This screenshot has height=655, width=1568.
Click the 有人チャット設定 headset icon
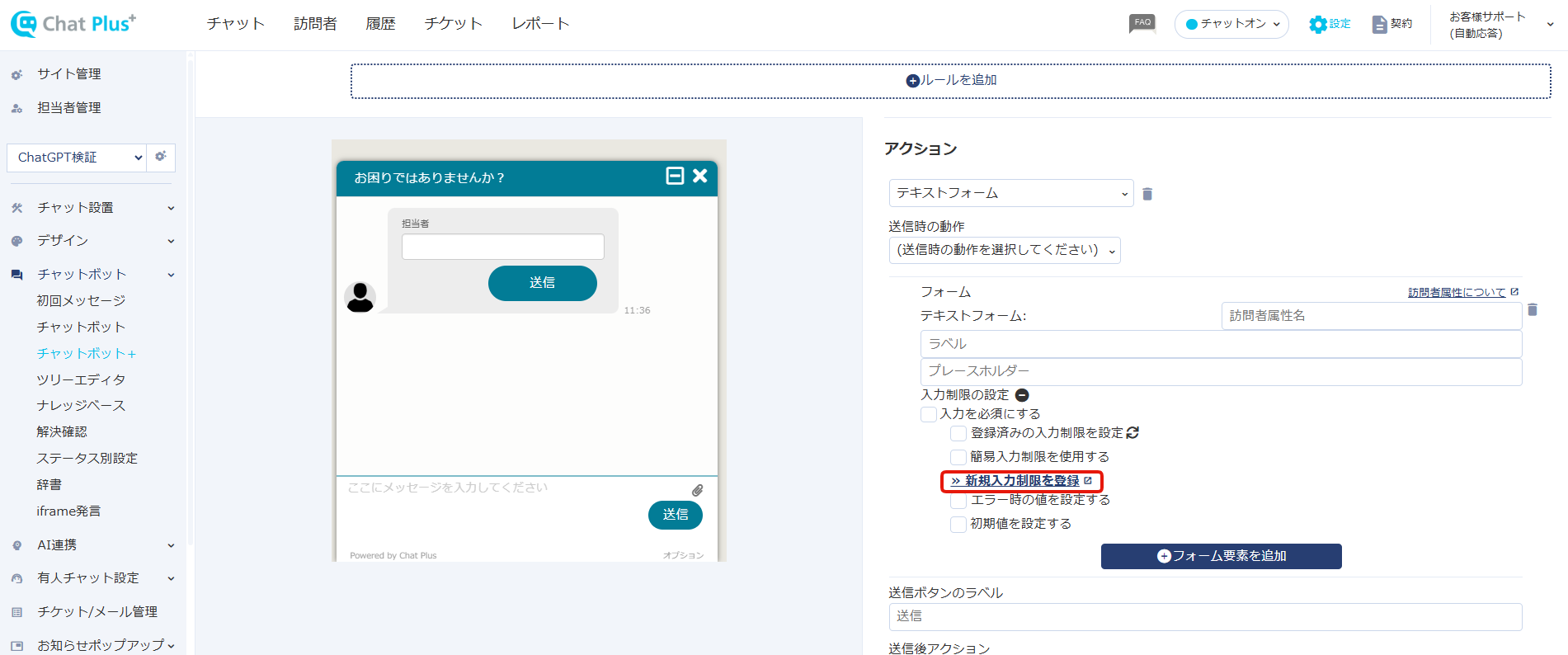click(x=16, y=578)
